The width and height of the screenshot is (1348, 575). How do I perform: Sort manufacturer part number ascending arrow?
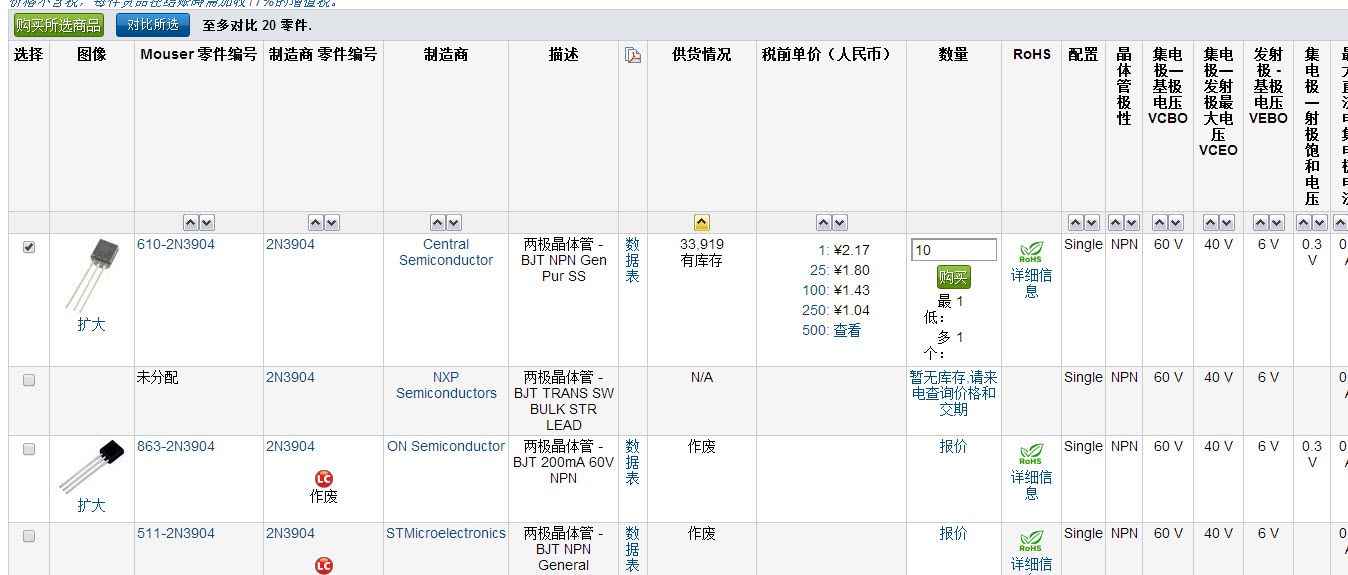(x=316, y=223)
